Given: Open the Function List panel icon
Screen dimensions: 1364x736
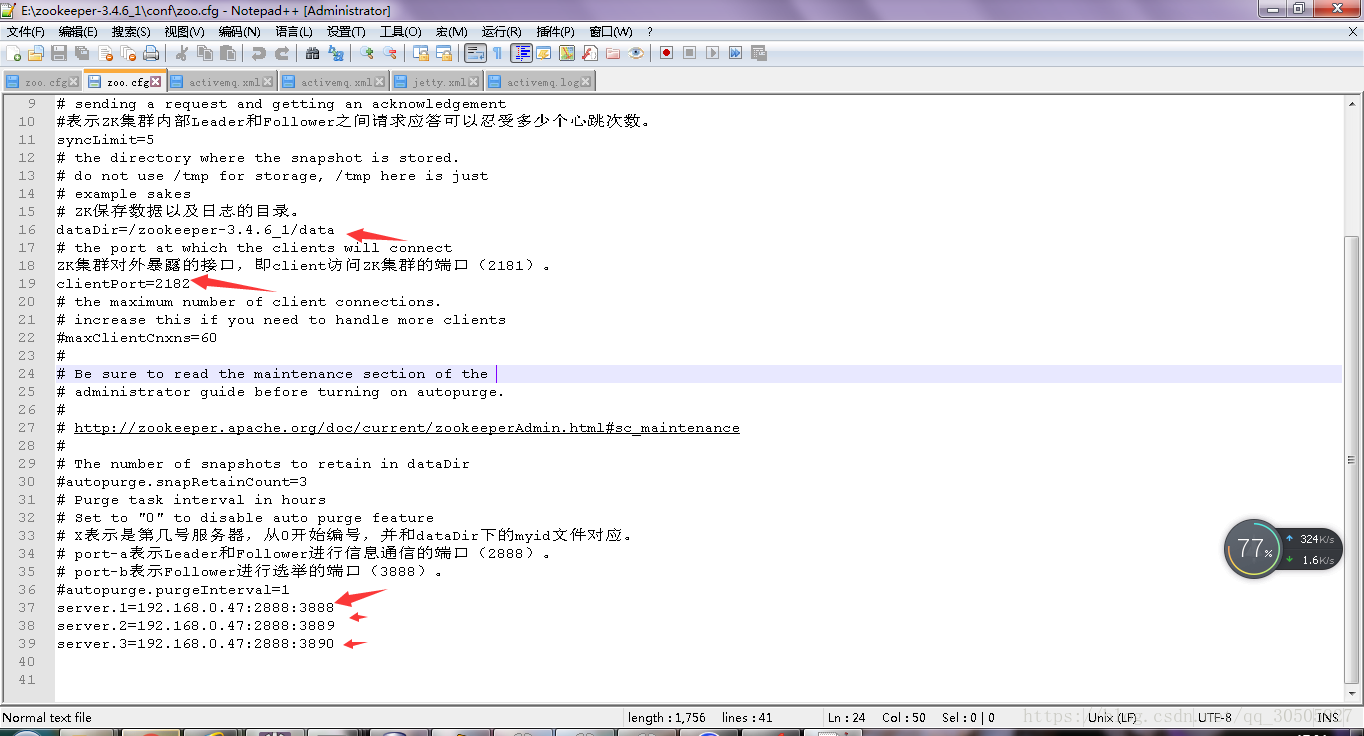Looking at the screenshot, I should pyautogui.click(x=589, y=53).
